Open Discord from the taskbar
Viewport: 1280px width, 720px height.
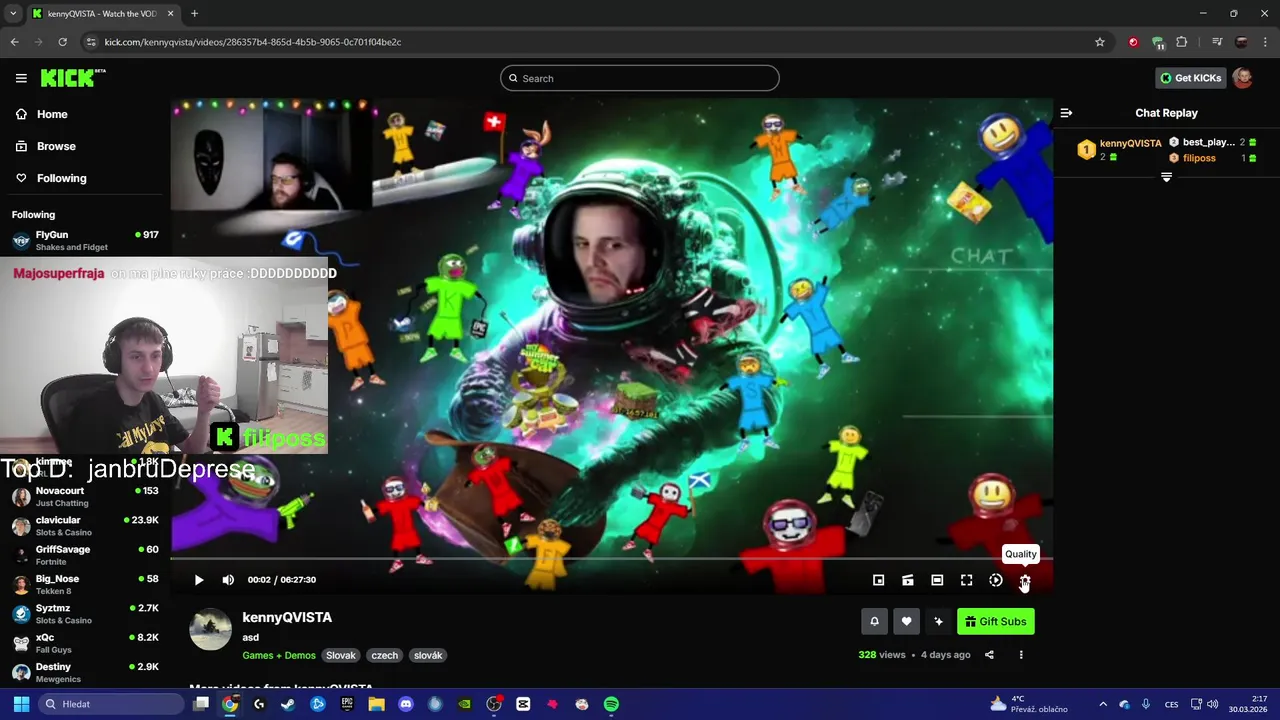pyautogui.click(x=405, y=704)
